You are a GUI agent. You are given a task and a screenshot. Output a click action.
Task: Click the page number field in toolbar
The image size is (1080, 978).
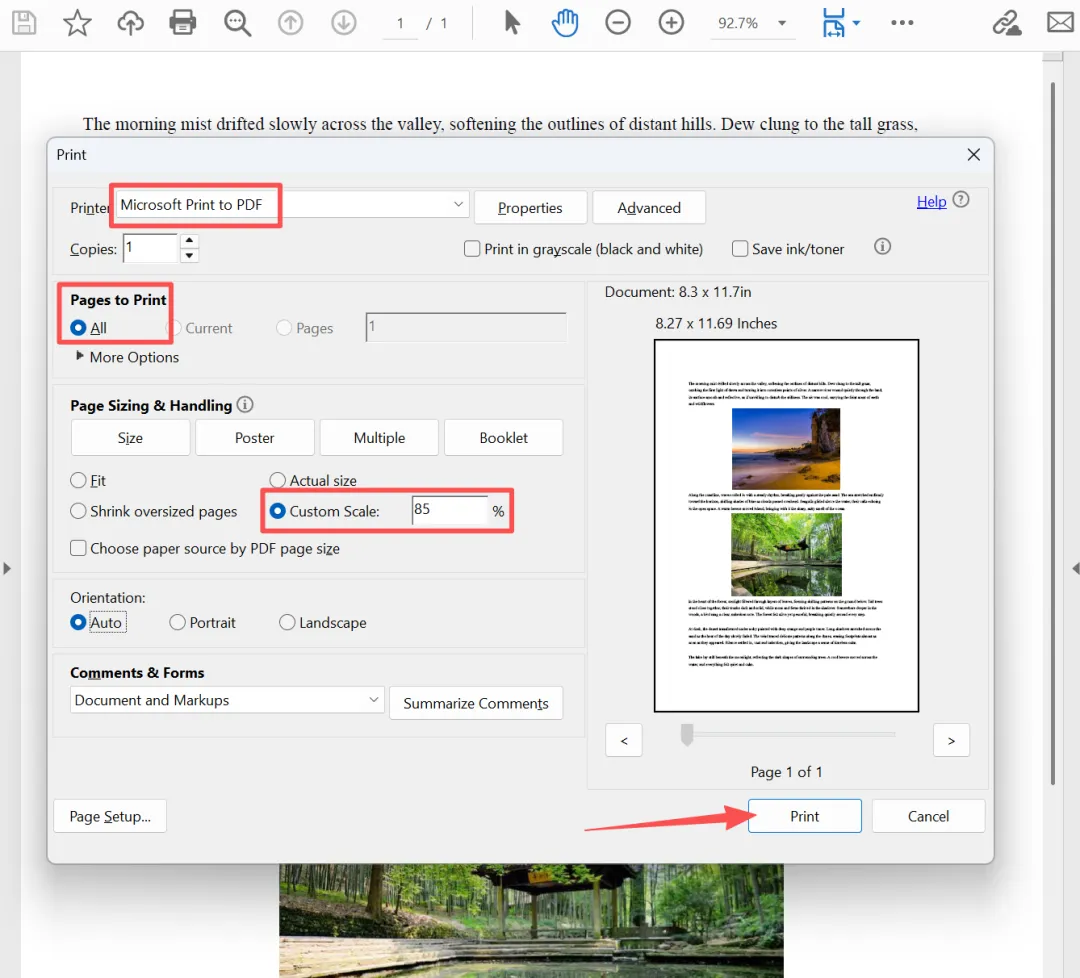point(400,23)
